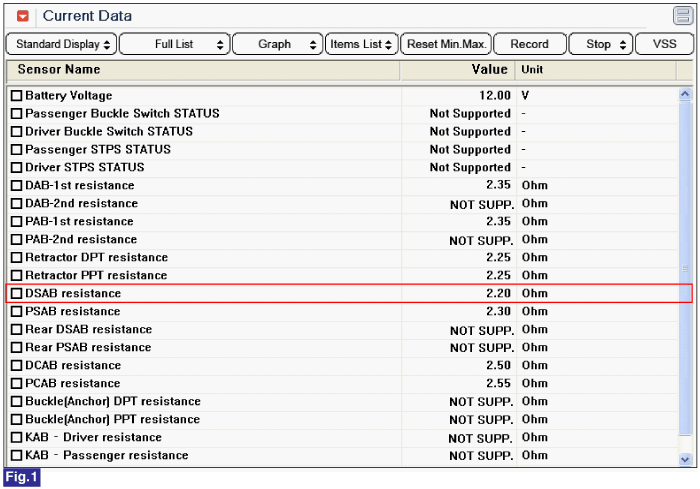Open the Graph dropdown
This screenshot has width=700, height=489.
pos(277,44)
